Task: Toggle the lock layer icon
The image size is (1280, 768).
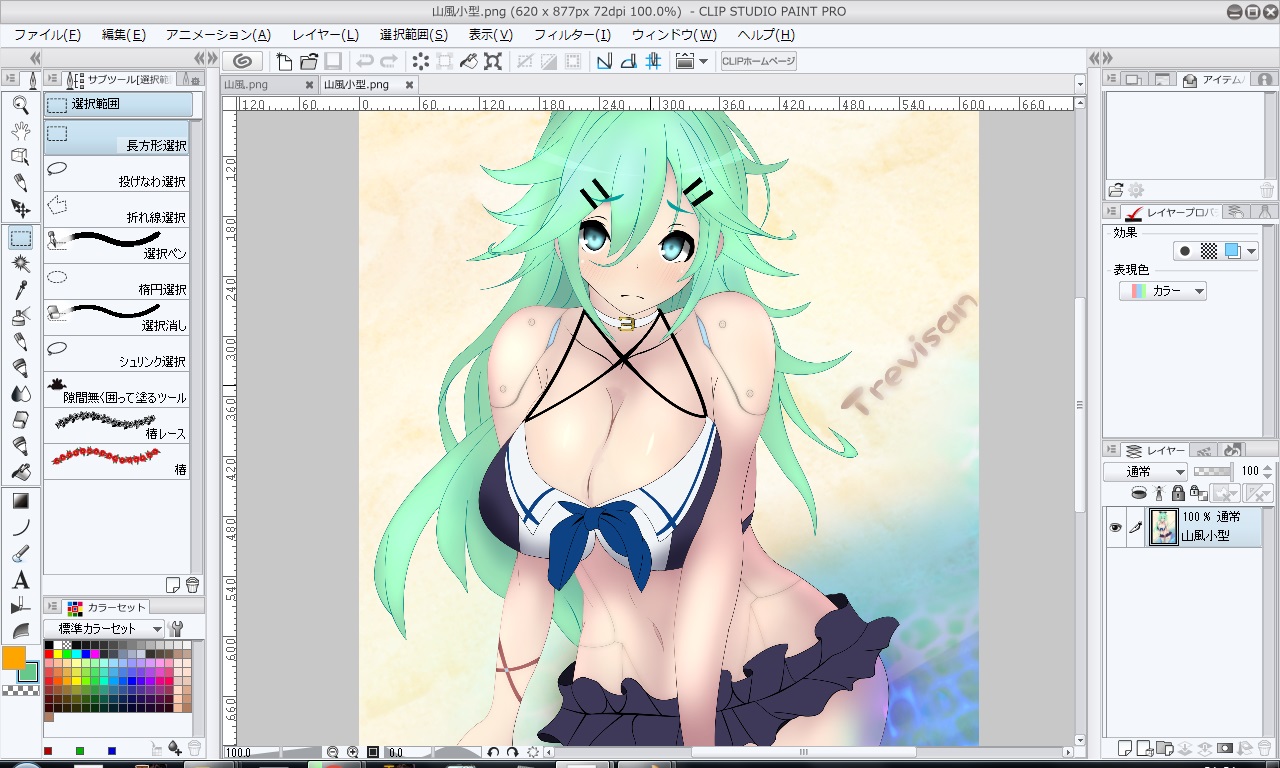Action: 1178,493
